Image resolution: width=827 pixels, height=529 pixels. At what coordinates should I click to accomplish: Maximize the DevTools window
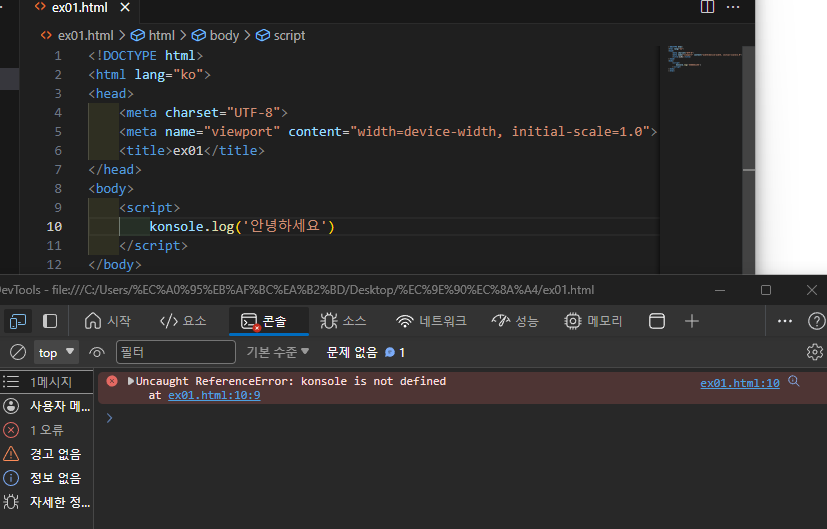pos(766,290)
